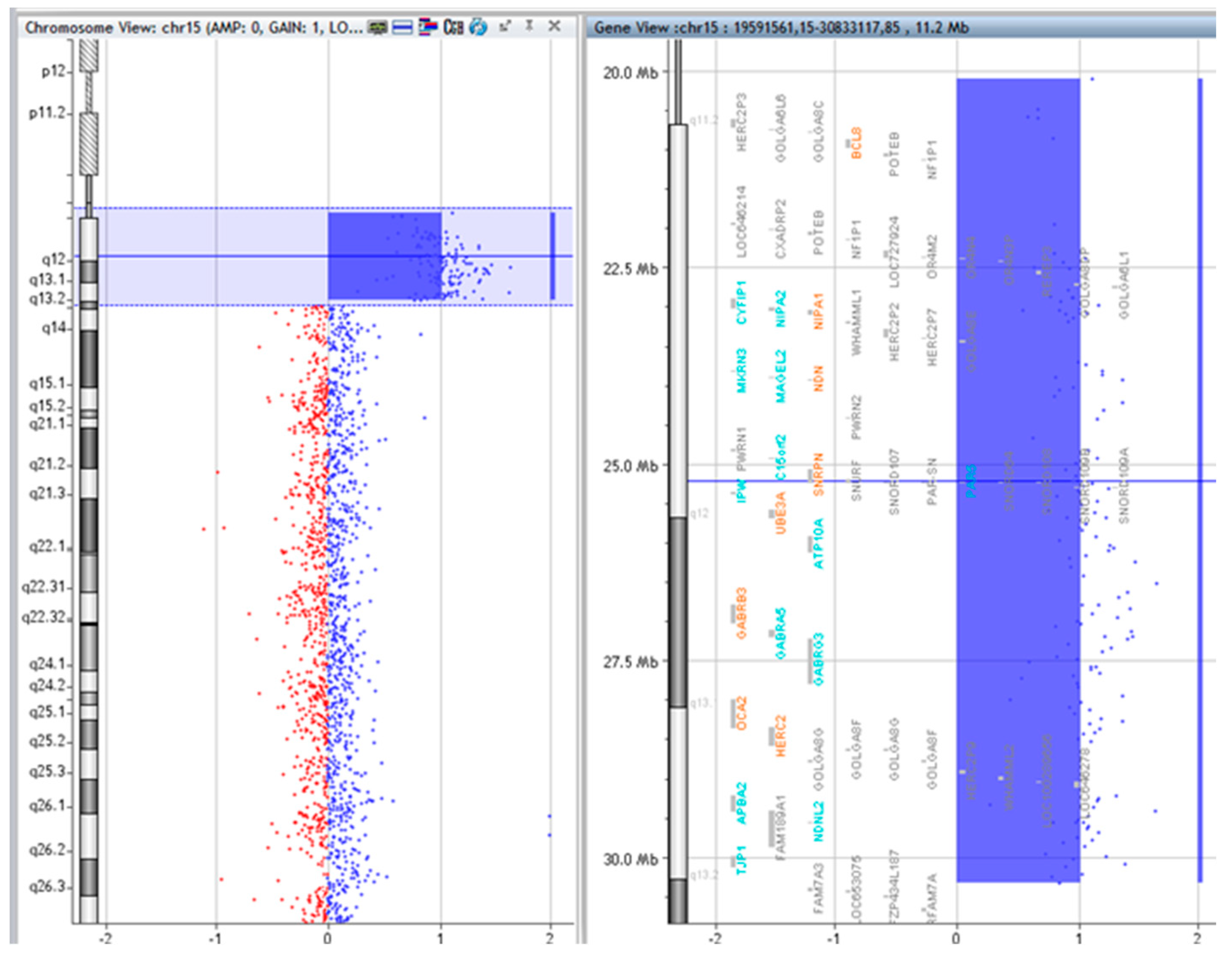Select the MKRN3 gene label
The image size is (1232, 963).
coord(741,371)
